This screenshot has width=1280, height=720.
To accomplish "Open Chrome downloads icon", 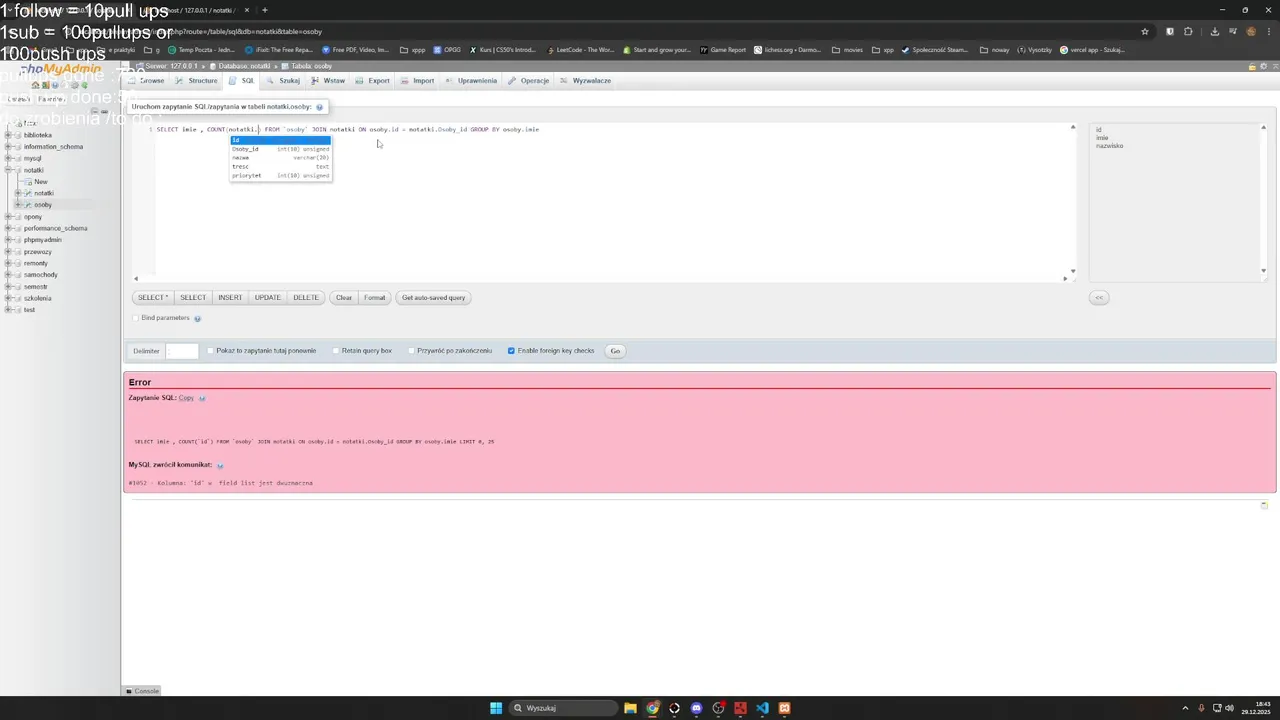I will coord(1214,31).
